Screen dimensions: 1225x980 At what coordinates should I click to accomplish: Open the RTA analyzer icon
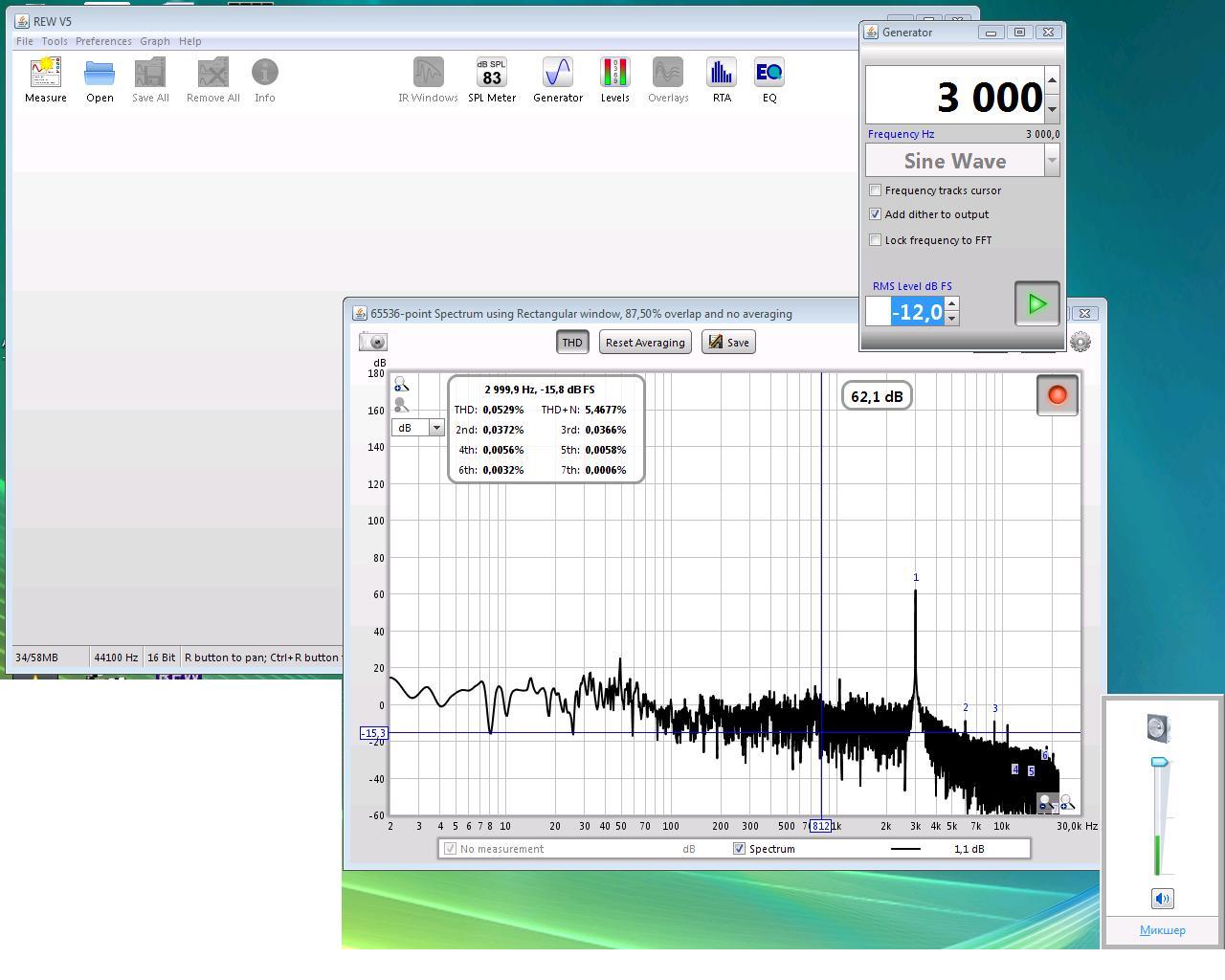722,80
